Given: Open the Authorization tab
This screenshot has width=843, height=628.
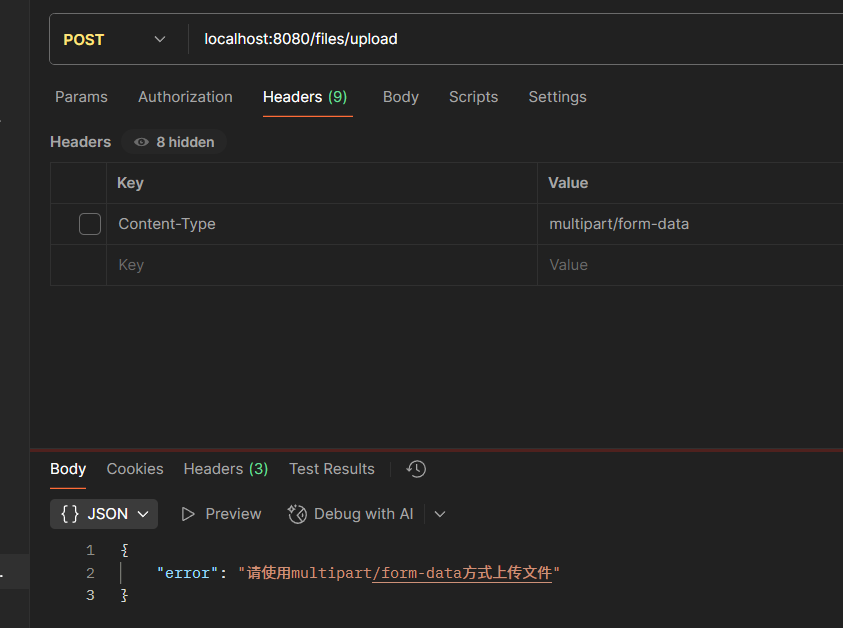Looking at the screenshot, I should click(x=185, y=97).
